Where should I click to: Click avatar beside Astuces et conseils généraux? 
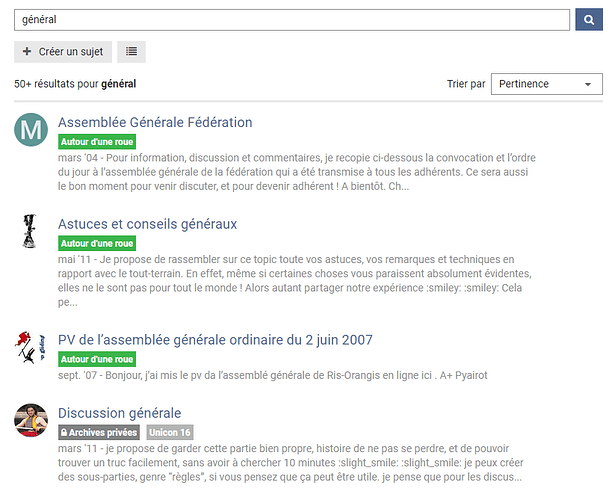[x=29, y=231]
